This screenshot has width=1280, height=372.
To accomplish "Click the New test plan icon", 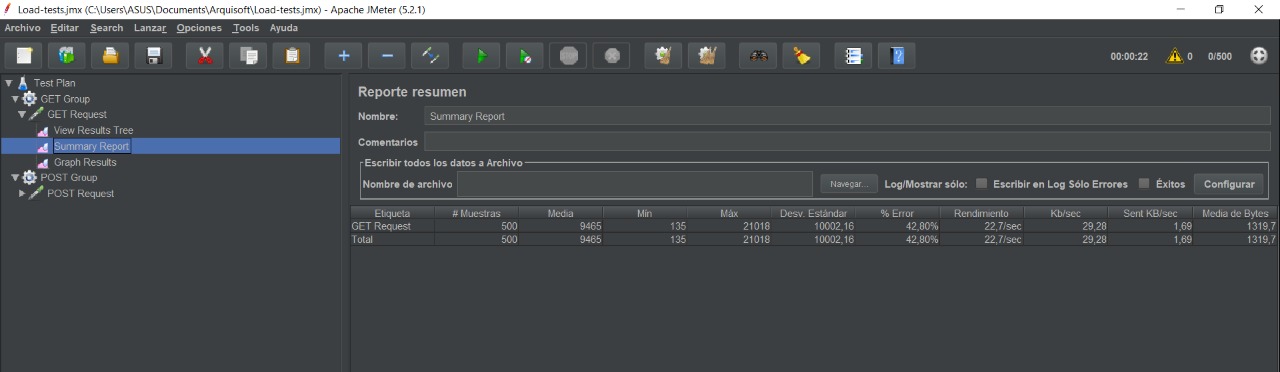I will (x=24, y=56).
